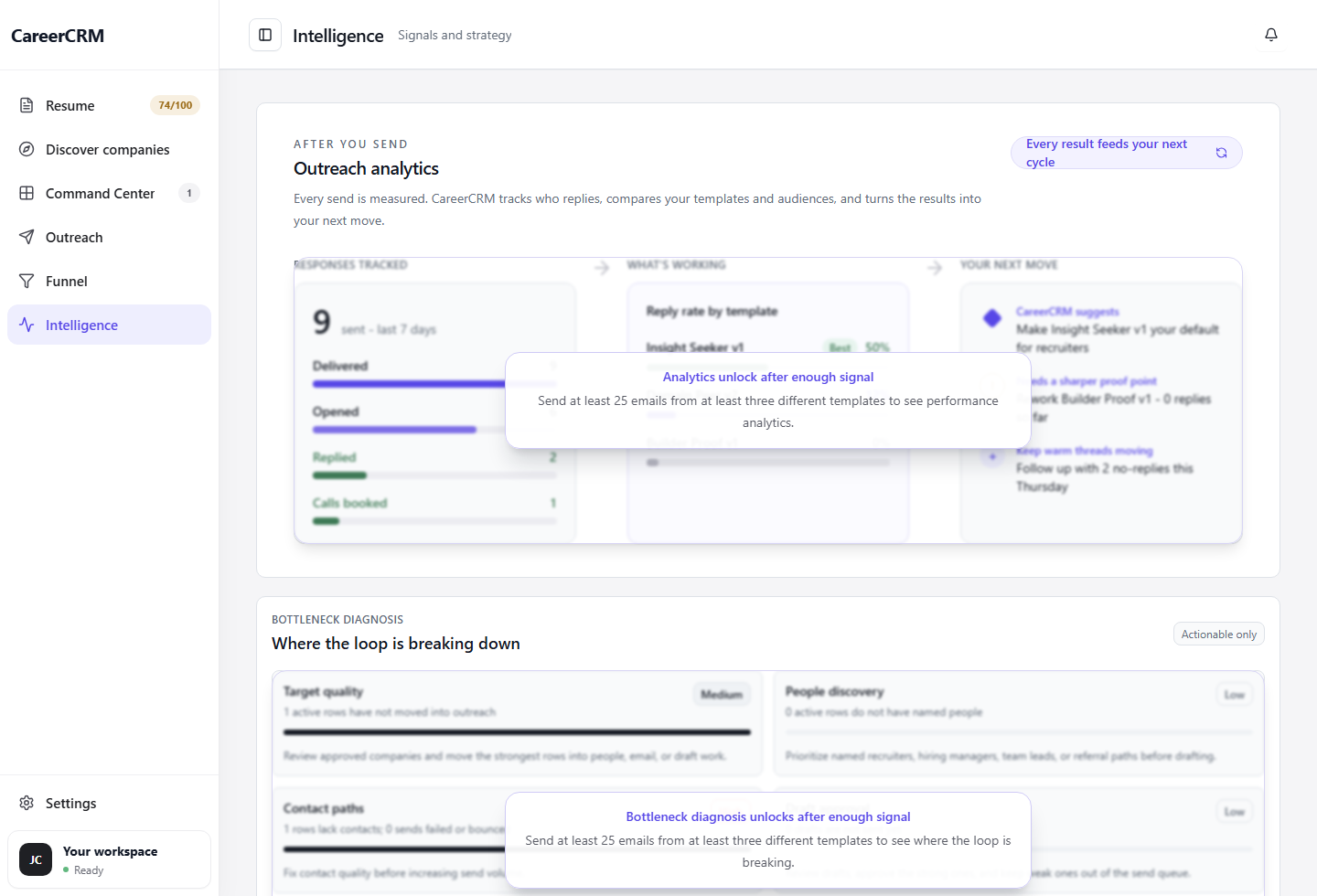Click 'Analytics unlock after enough signal' heading

point(768,377)
